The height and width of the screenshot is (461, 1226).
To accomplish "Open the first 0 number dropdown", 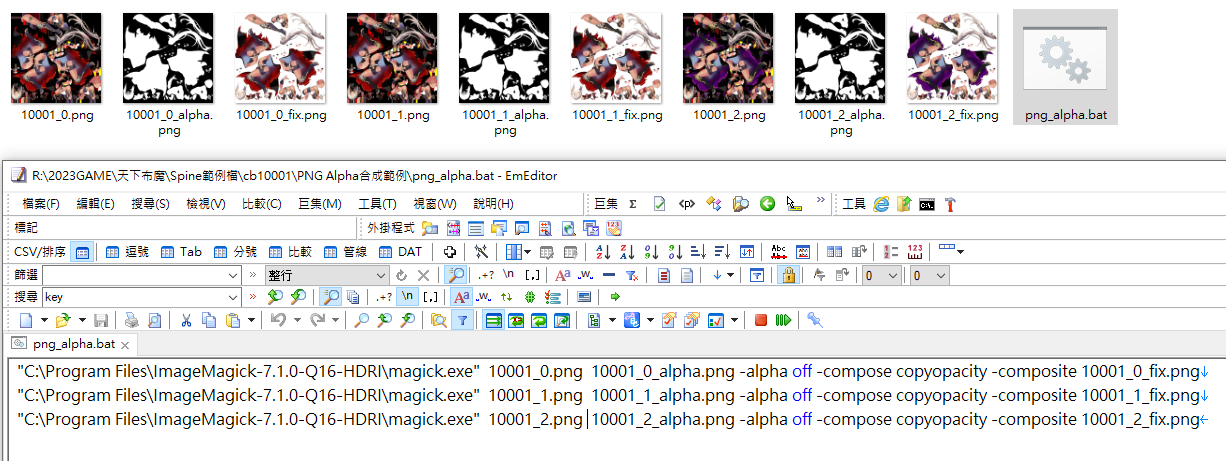I will (894, 275).
